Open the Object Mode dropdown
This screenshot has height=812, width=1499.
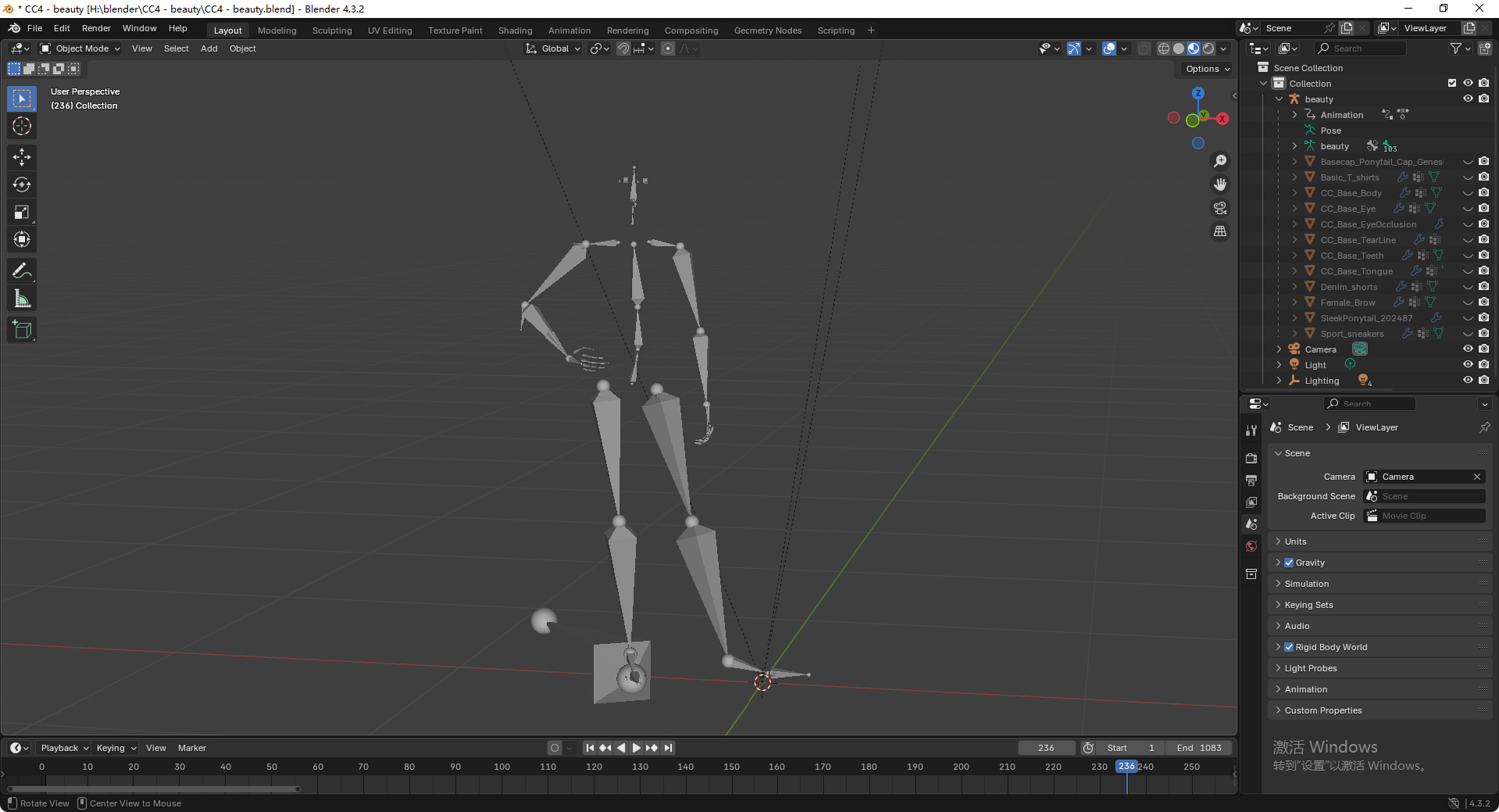click(80, 48)
